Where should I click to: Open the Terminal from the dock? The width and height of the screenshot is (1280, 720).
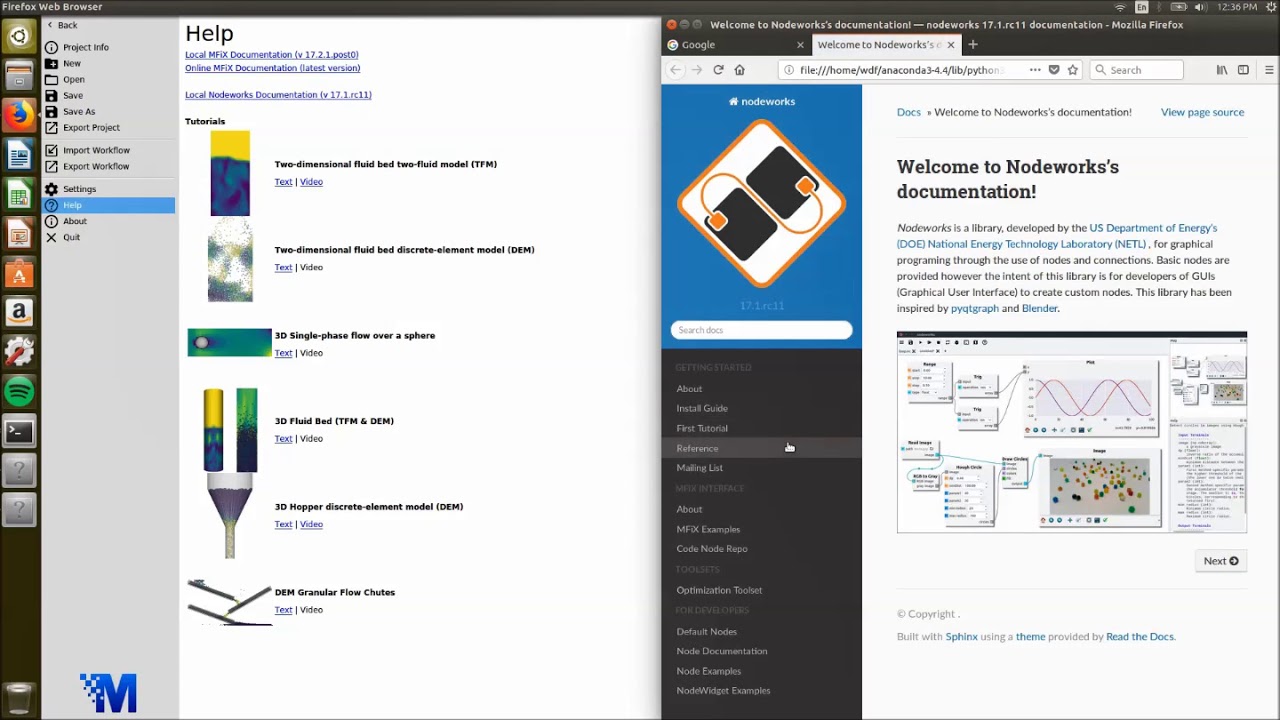(x=19, y=432)
